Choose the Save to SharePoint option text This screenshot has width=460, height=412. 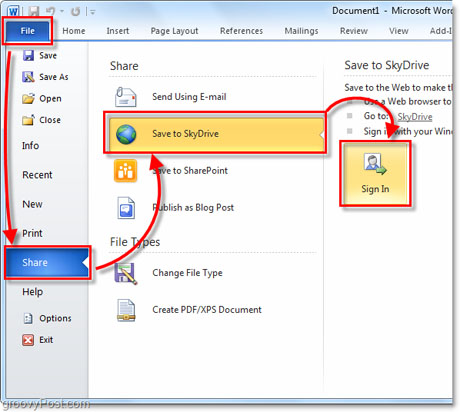190,171
